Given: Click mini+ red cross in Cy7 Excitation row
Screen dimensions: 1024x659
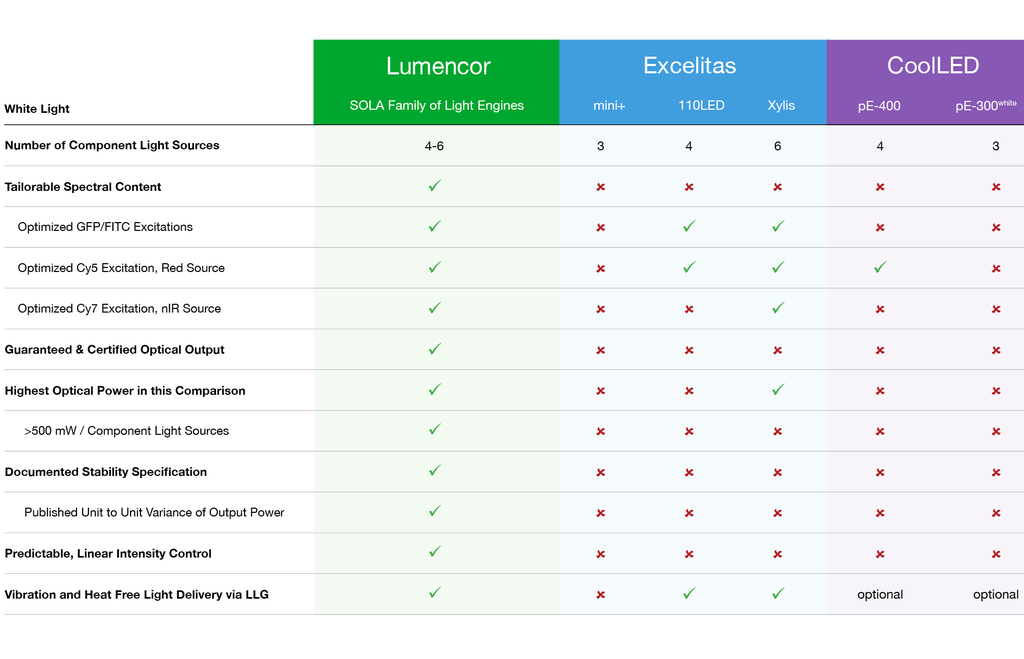Looking at the screenshot, I should click(x=601, y=309).
